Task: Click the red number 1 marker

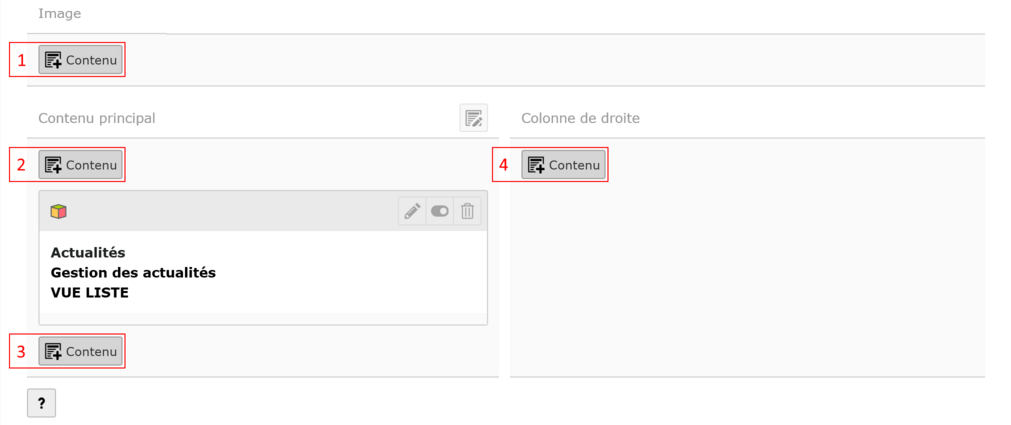Action: [x=22, y=60]
